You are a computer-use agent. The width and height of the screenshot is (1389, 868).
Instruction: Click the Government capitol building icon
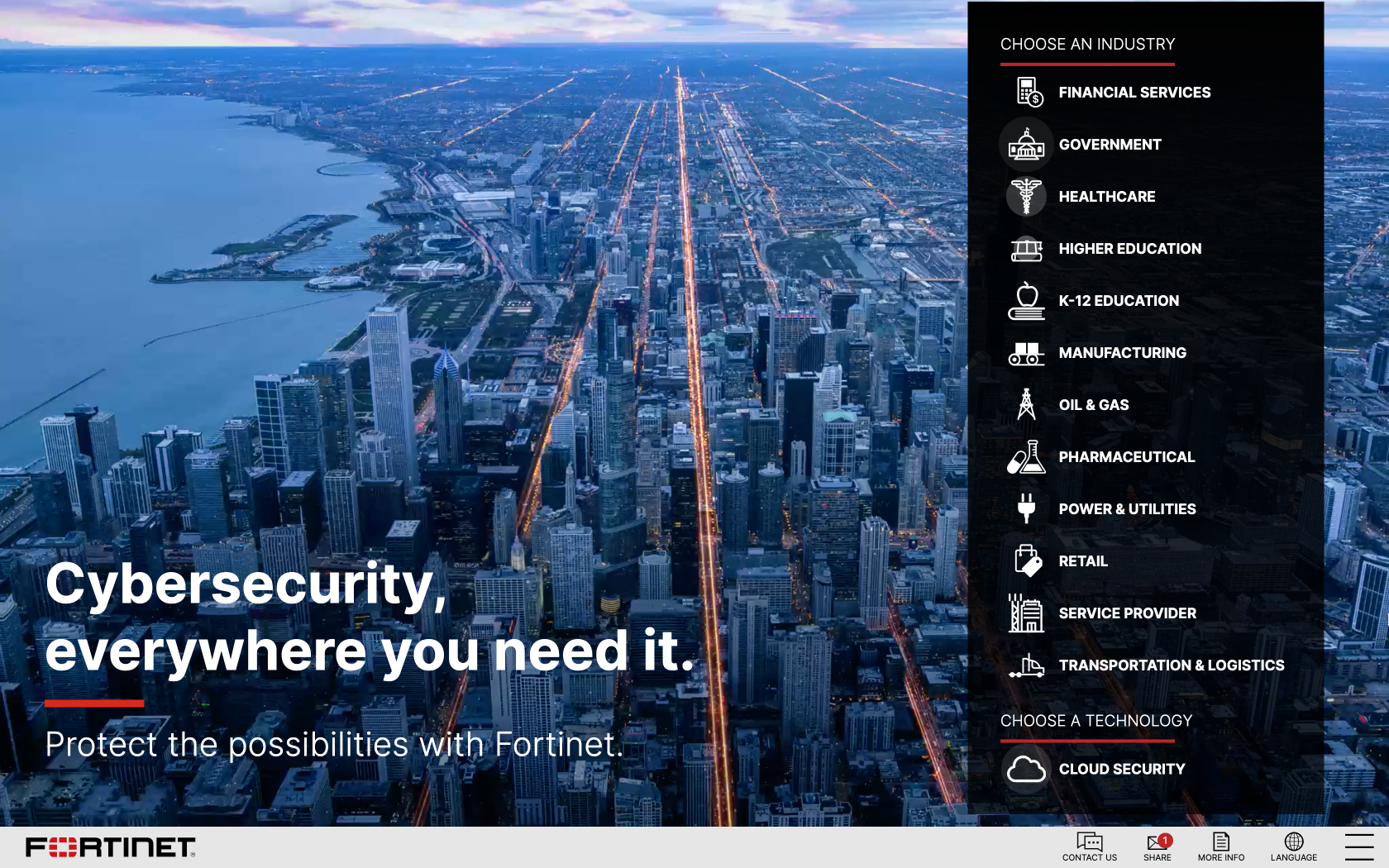1026,144
